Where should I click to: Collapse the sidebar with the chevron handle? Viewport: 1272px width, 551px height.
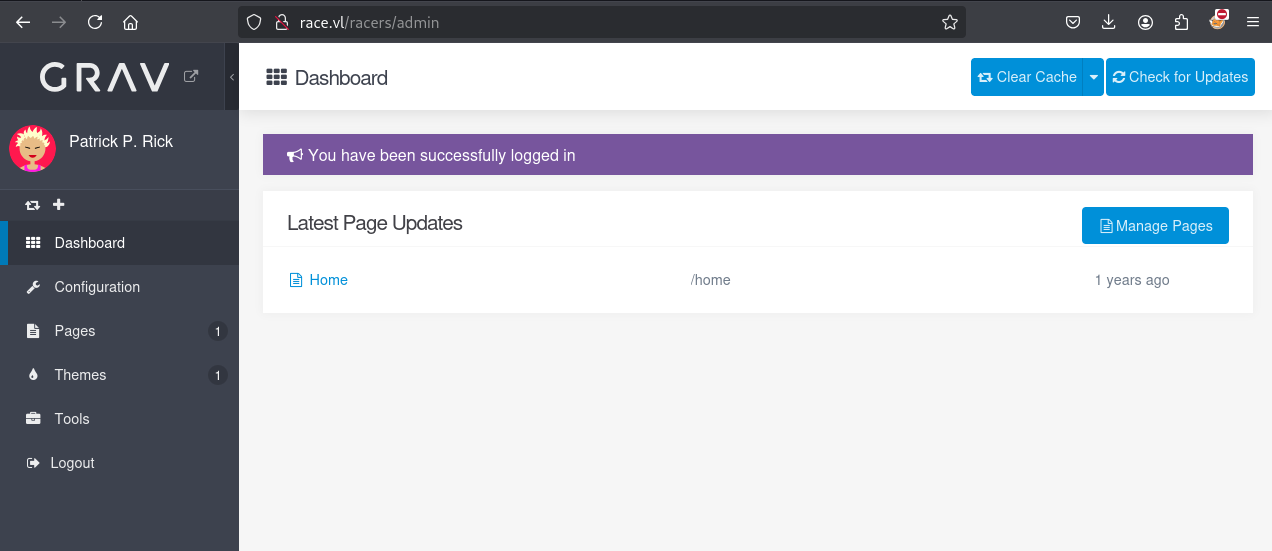pos(232,77)
